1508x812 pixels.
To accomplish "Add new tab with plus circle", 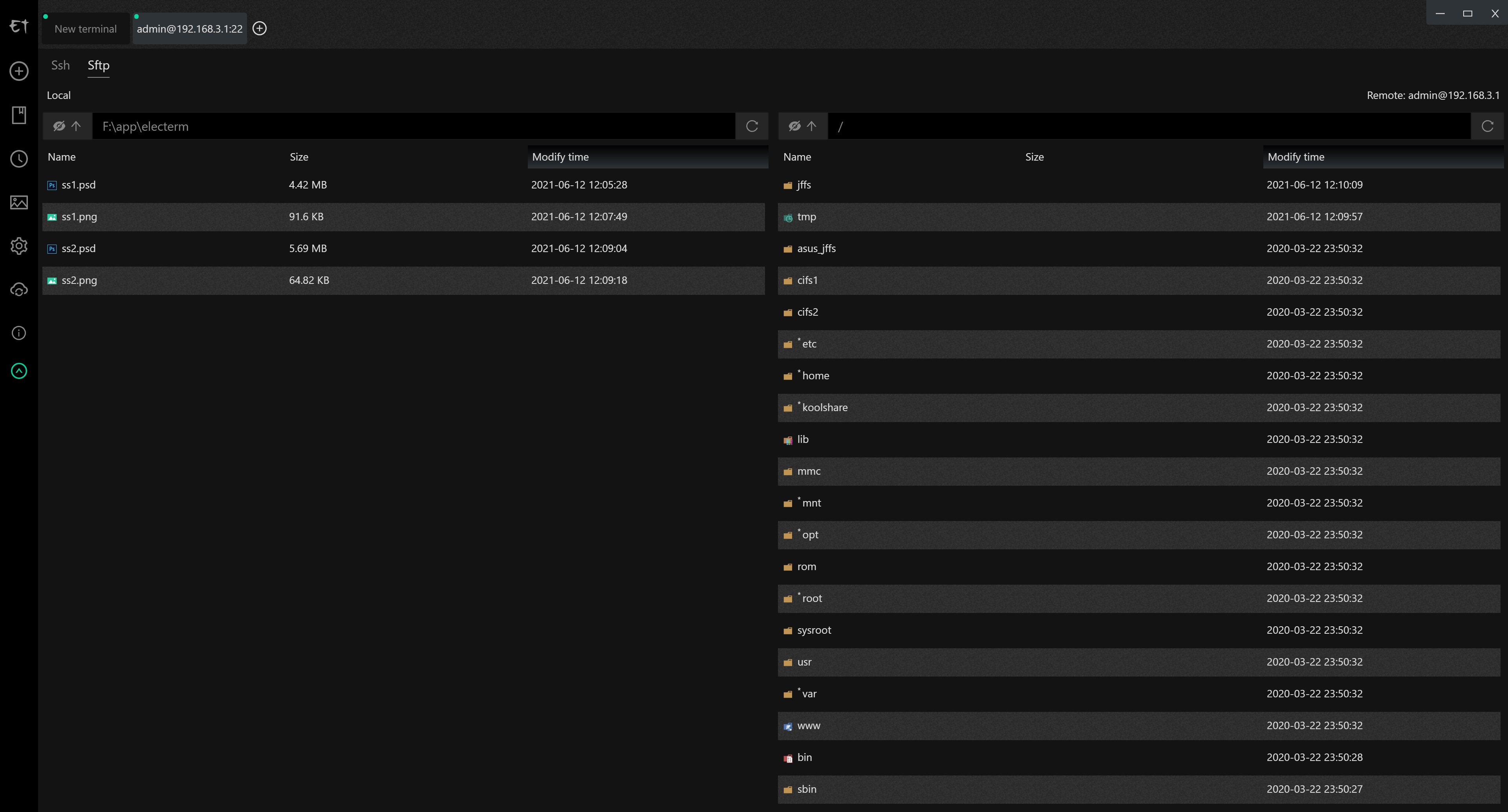I will click(x=259, y=29).
